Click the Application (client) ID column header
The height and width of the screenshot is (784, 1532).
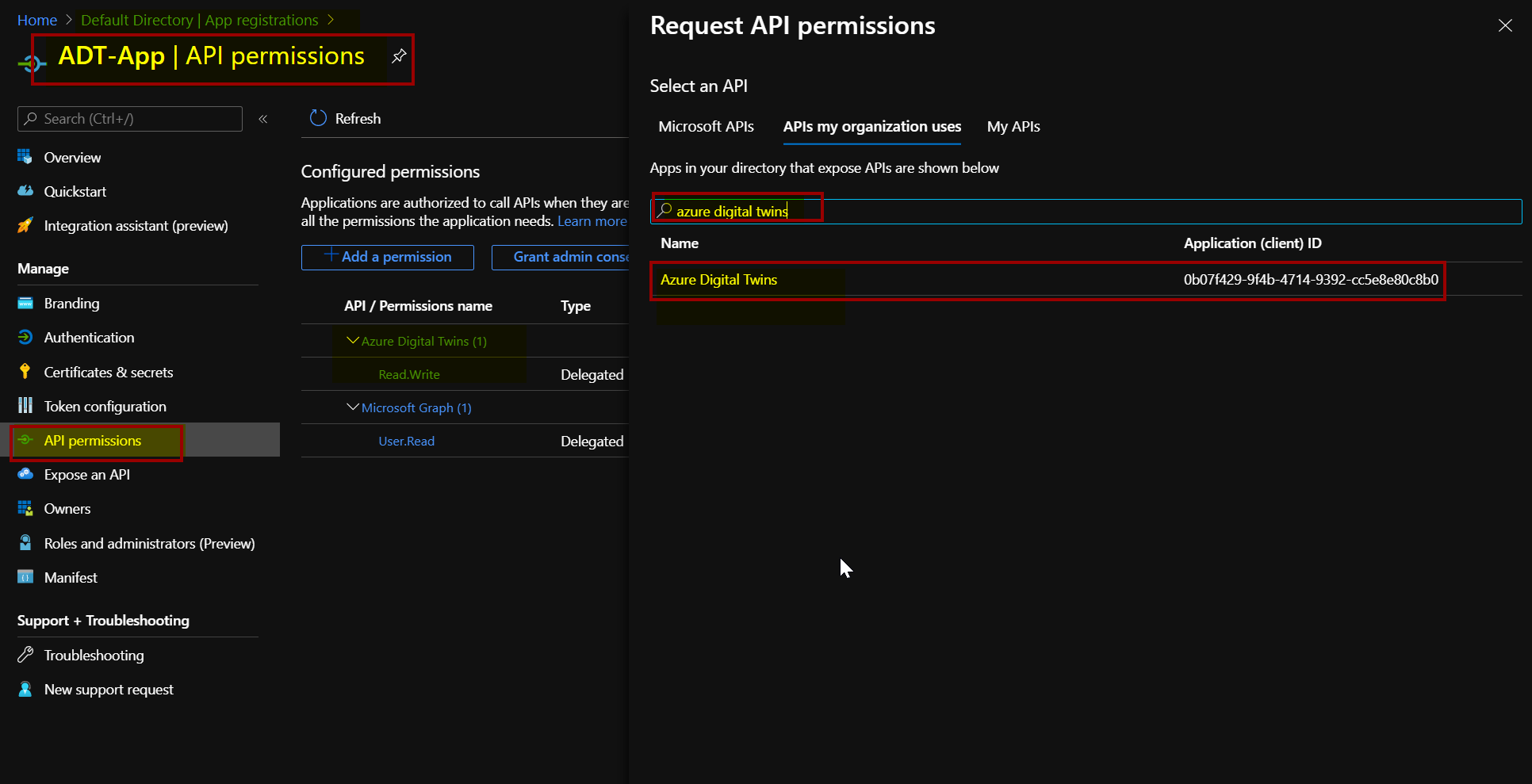click(x=1252, y=243)
